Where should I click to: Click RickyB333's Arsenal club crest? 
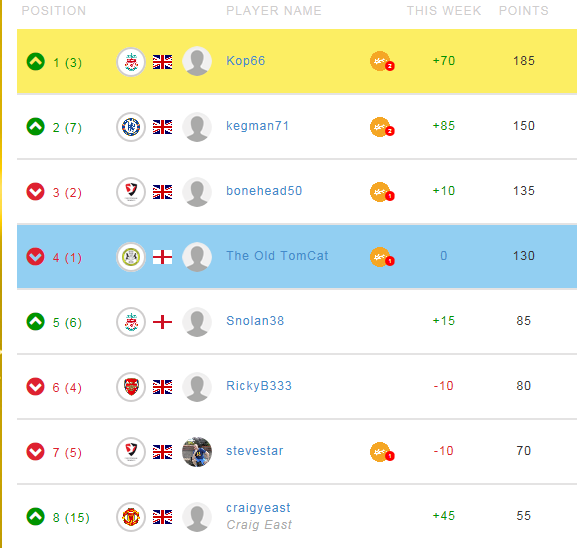point(131,387)
